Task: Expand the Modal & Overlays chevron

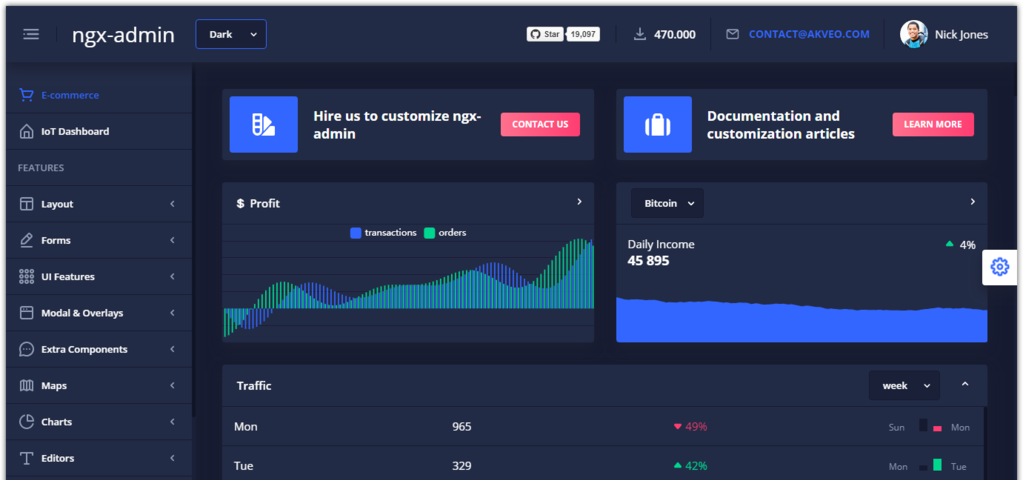Action: (172, 313)
